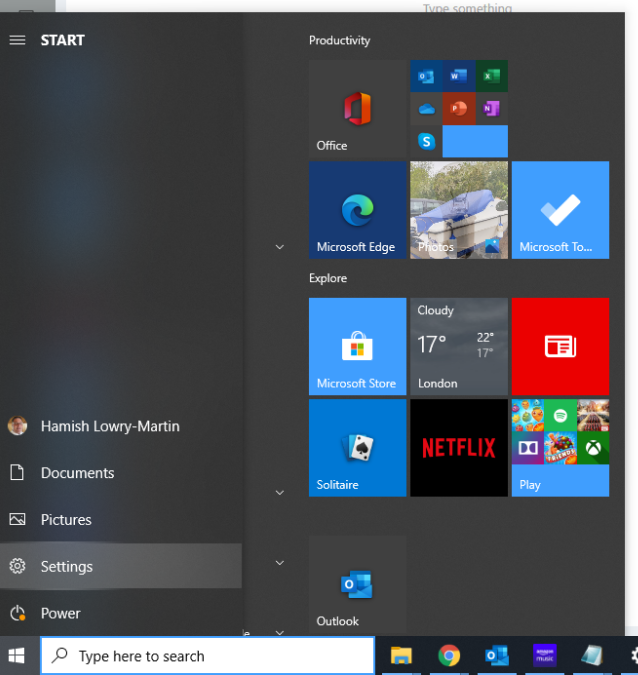Launch Solitaire tile

(x=357, y=448)
